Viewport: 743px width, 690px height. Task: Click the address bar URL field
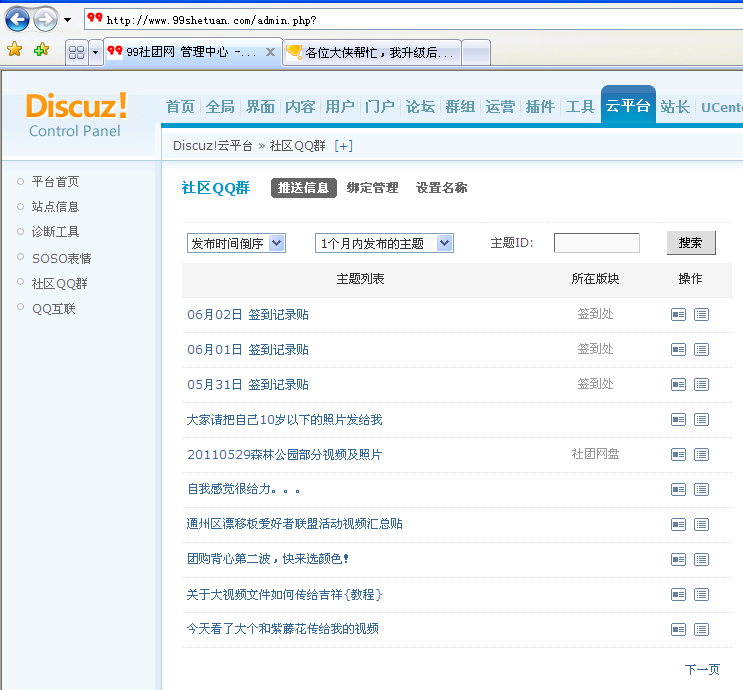[x=412, y=20]
